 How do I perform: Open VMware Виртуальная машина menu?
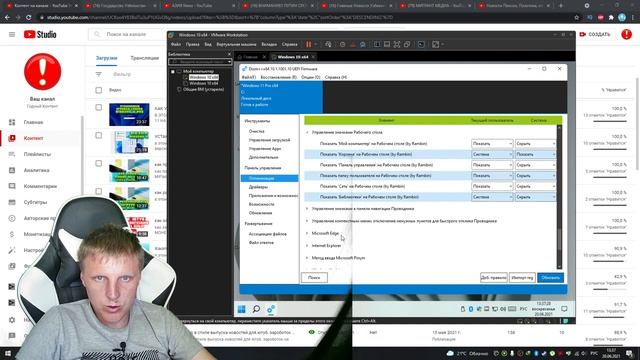236,44
